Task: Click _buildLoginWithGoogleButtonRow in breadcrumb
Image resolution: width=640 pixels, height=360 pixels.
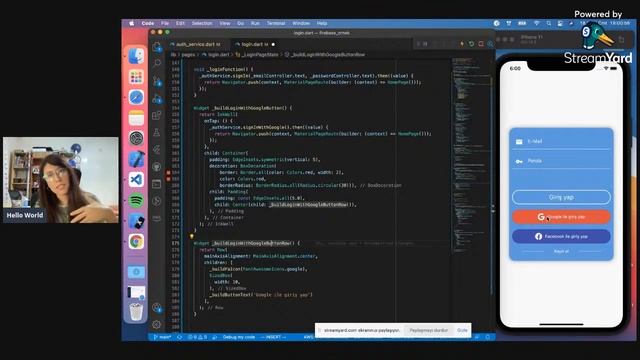Action: (x=328, y=55)
